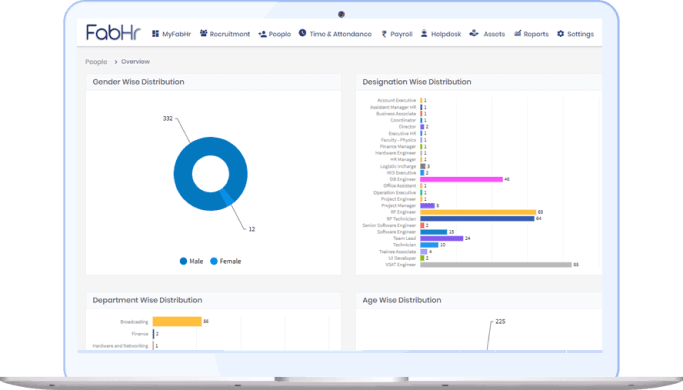683x390 pixels.
Task: Click the Logistic Incharge label
Action: [398, 166]
